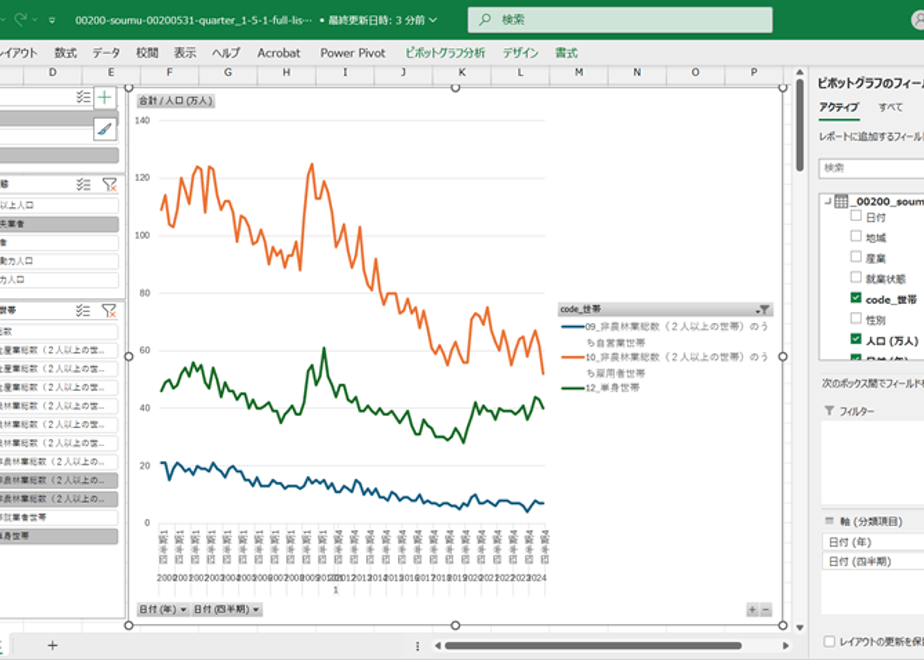
Task: Open the Power Pivot ribbon tab
Action: 352,53
